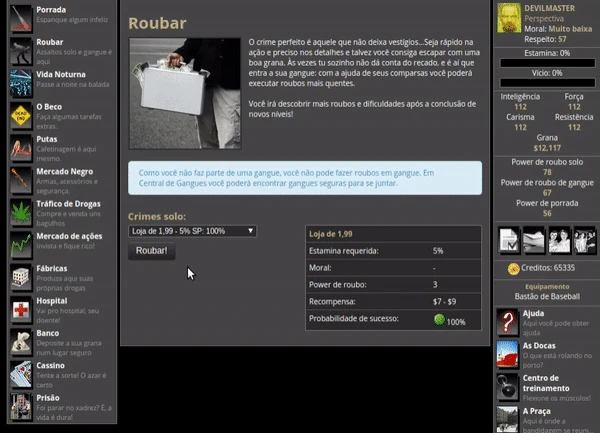Click the briefcase robbery image
Image resolution: width=600 pixels, height=433 pixels.
coord(185,93)
